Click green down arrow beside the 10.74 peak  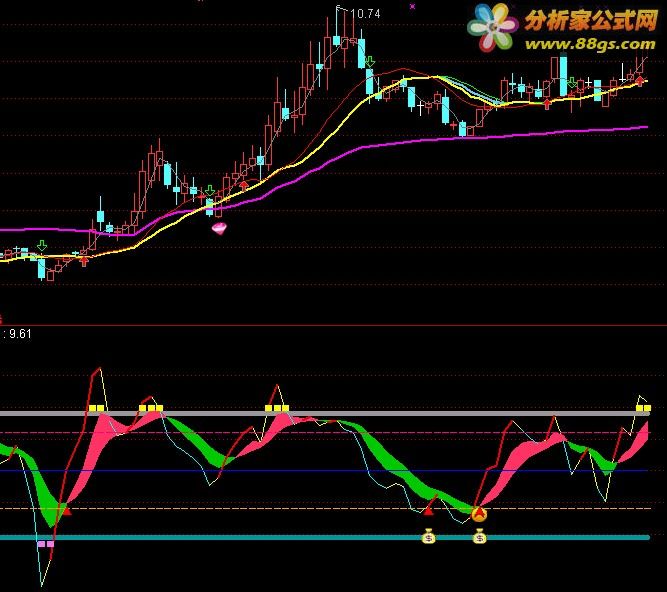click(370, 62)
